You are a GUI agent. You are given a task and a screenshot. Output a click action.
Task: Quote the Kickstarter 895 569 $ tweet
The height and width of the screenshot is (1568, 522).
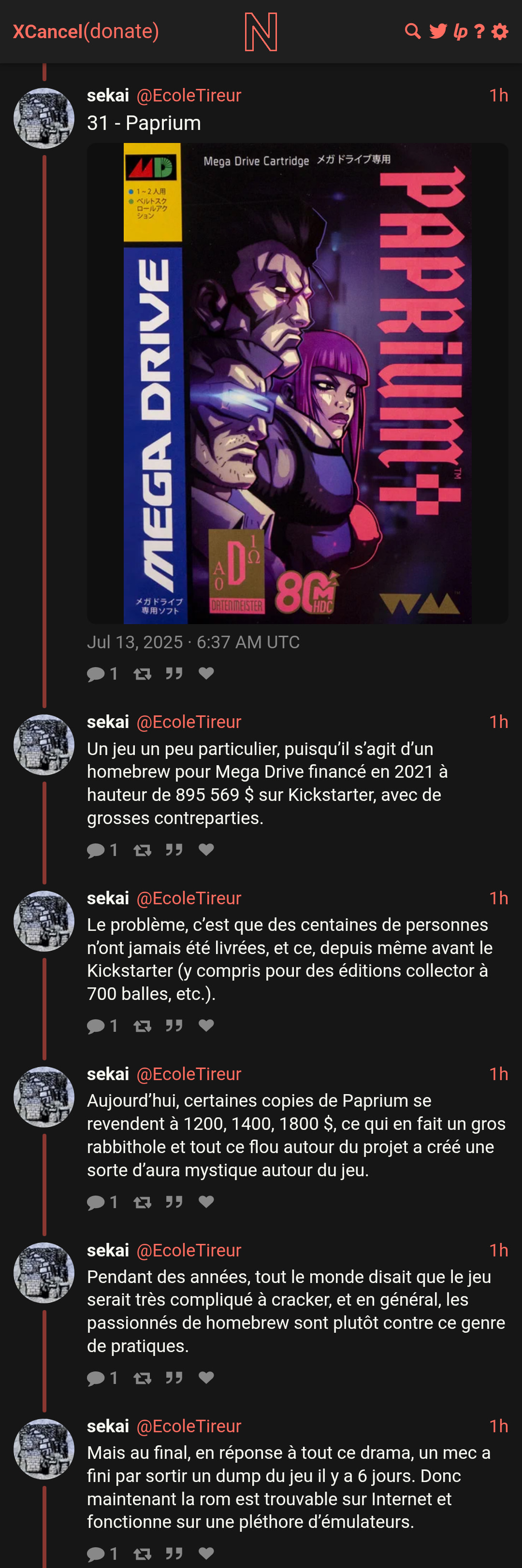[x=174, y=849]
